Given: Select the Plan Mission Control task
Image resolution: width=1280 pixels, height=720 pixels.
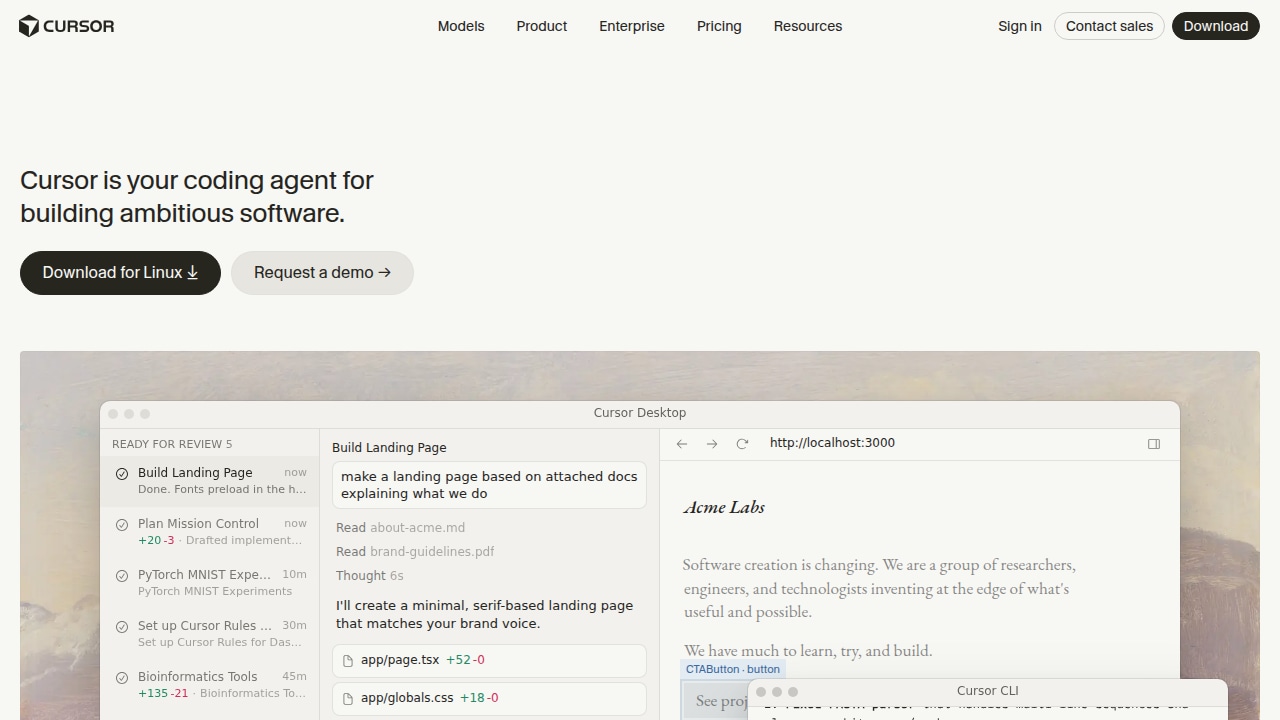Looking at the screenshot, I should 210,532.
